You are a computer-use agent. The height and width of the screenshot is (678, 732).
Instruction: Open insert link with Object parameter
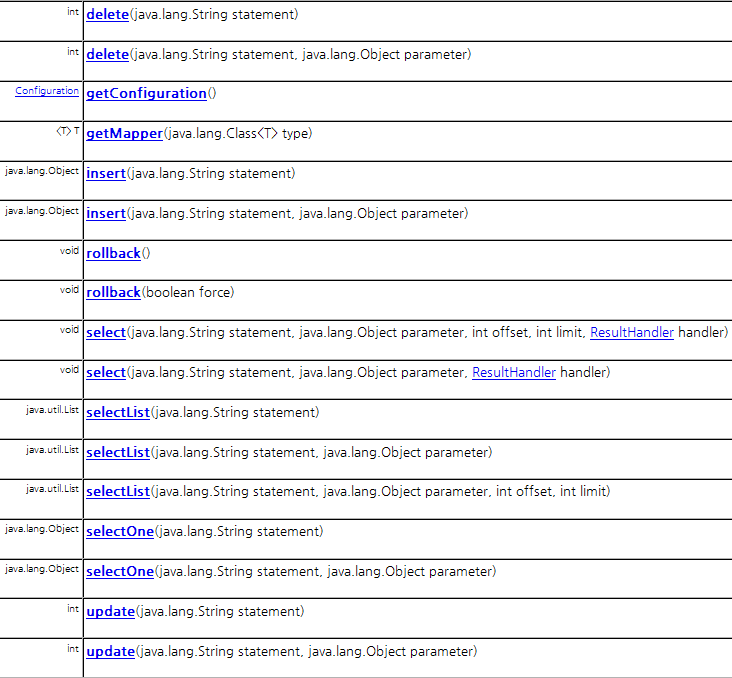106,213
